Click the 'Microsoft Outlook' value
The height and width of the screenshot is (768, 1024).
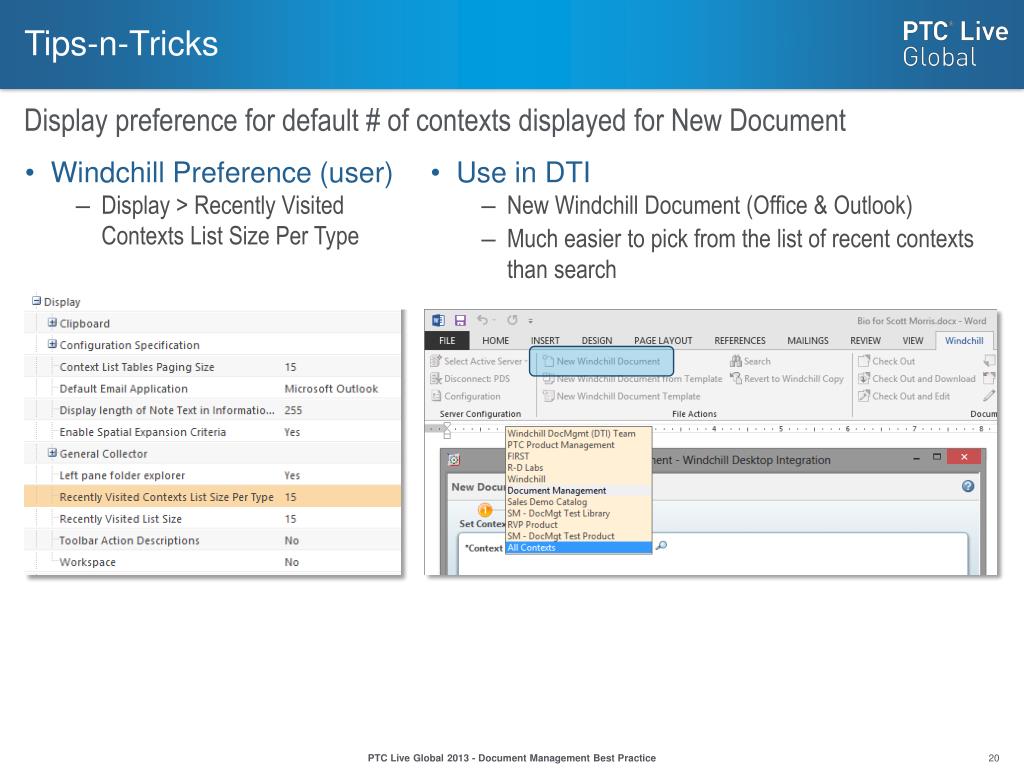[331, 389]
